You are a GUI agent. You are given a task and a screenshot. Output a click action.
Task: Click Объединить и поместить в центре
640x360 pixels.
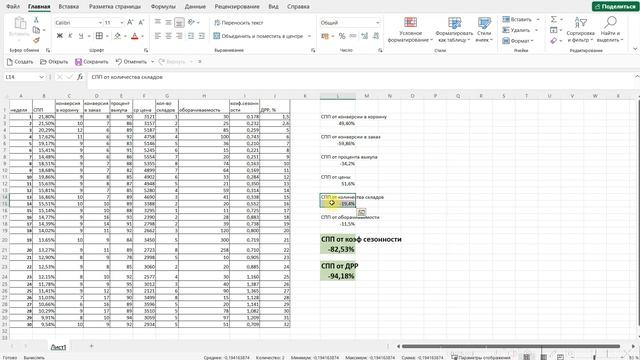[x=258, y=36]
